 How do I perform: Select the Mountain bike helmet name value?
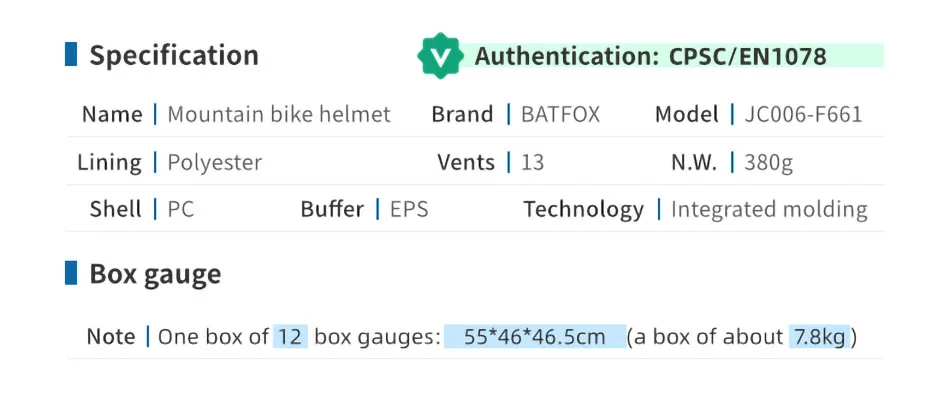(x=279, y=114)
